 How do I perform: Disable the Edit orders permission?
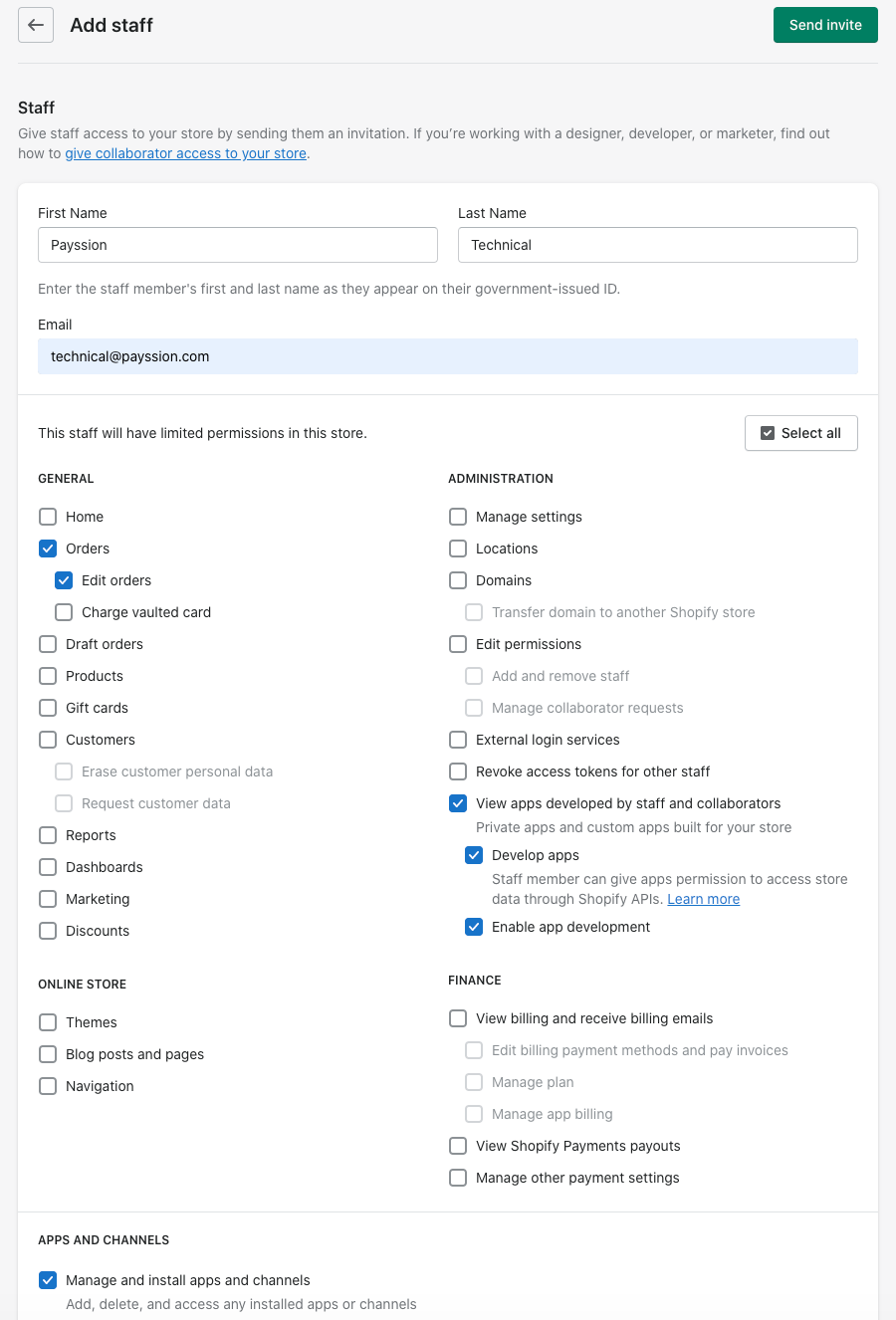point(64,579)
